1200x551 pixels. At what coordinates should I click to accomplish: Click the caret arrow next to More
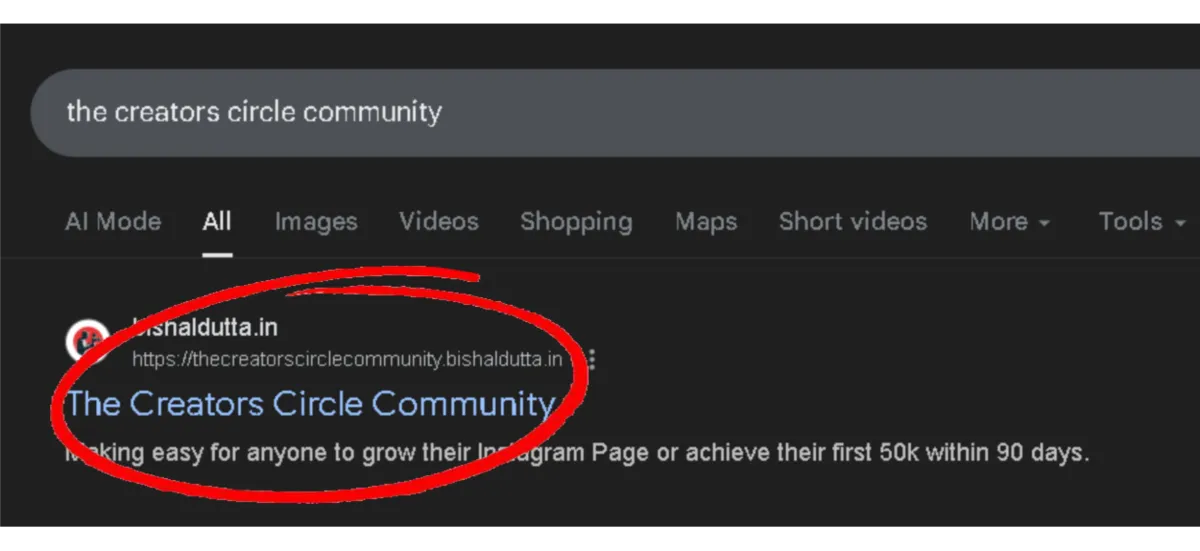click(x=1044, y=224)
